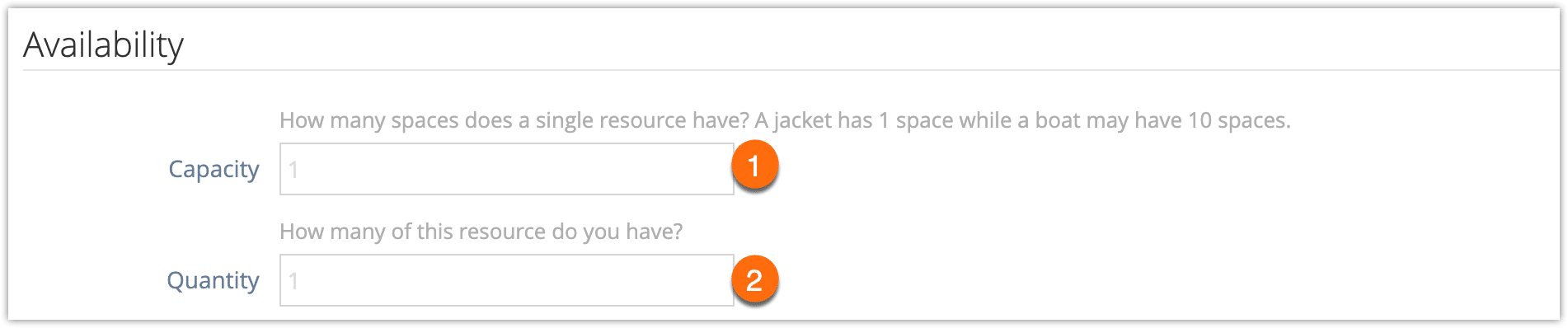Click the Capacity field label
1568x328 pixels.
click(x=214, y=169)
